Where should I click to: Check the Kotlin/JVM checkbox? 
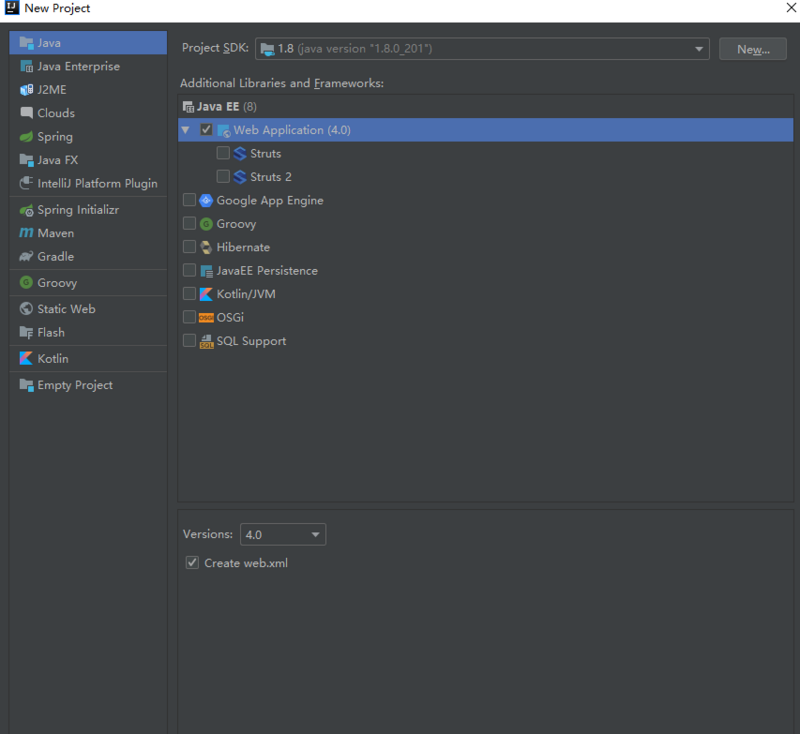click(189, 294)
